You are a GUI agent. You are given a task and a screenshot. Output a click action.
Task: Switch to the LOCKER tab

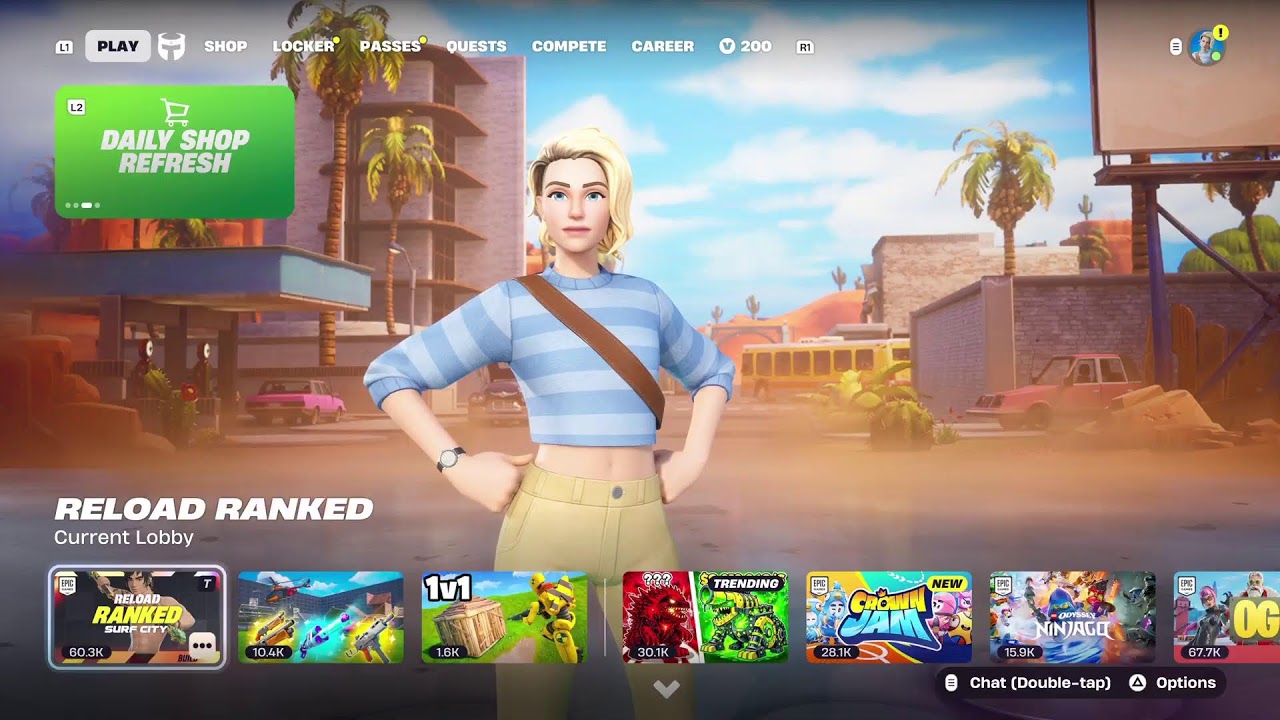pyautogui.click(x=304, y=46)
